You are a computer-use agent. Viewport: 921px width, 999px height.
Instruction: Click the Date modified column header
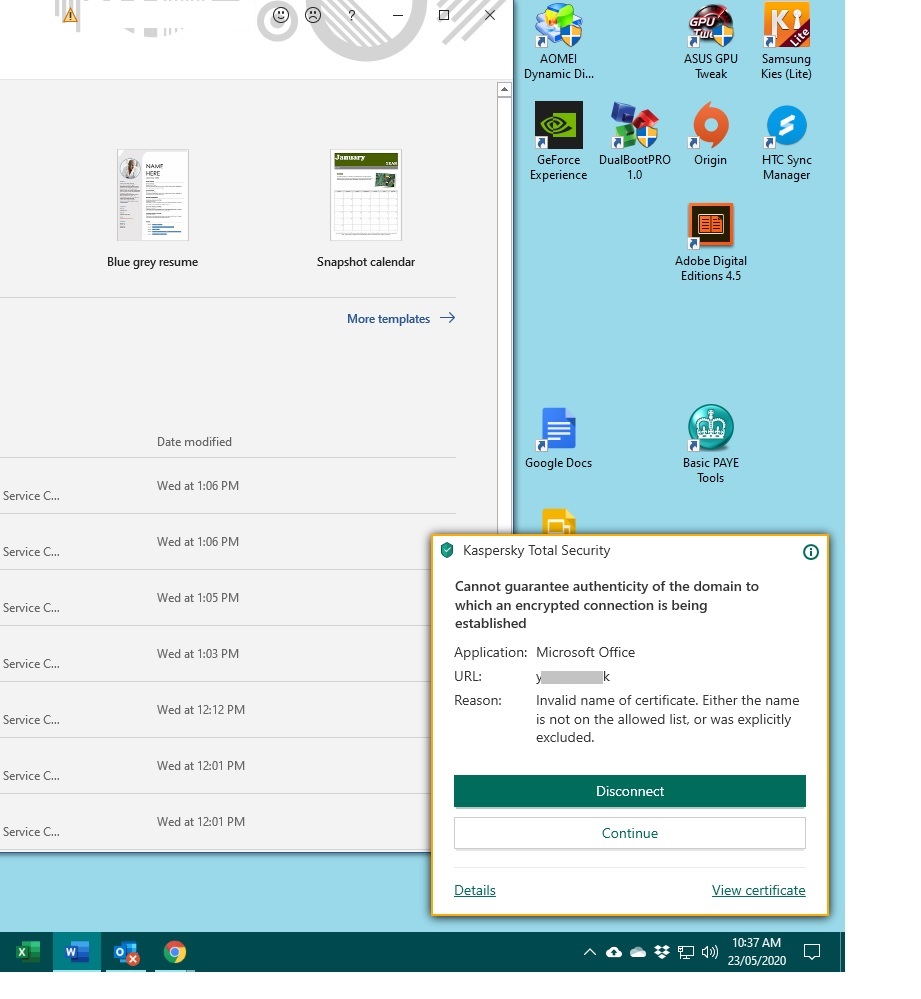tap(194, 442)
